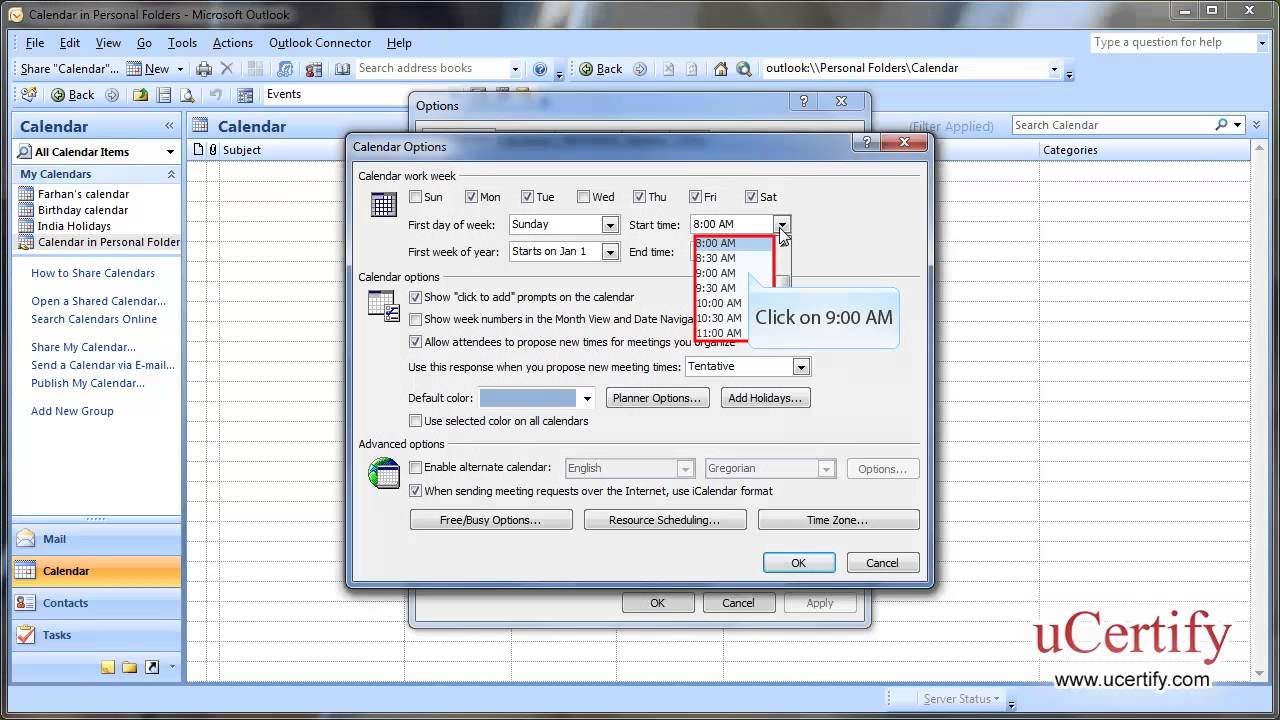Screen dimensions: 1280x720
Task: Open the Outlook Connector menu
Action: point(320,43)
